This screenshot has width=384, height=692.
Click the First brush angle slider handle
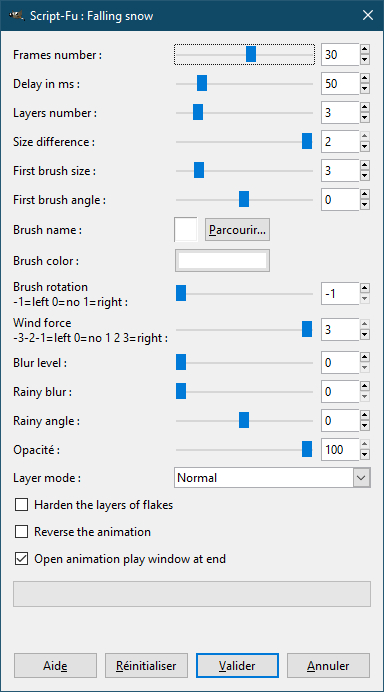(x=244, y=199)
